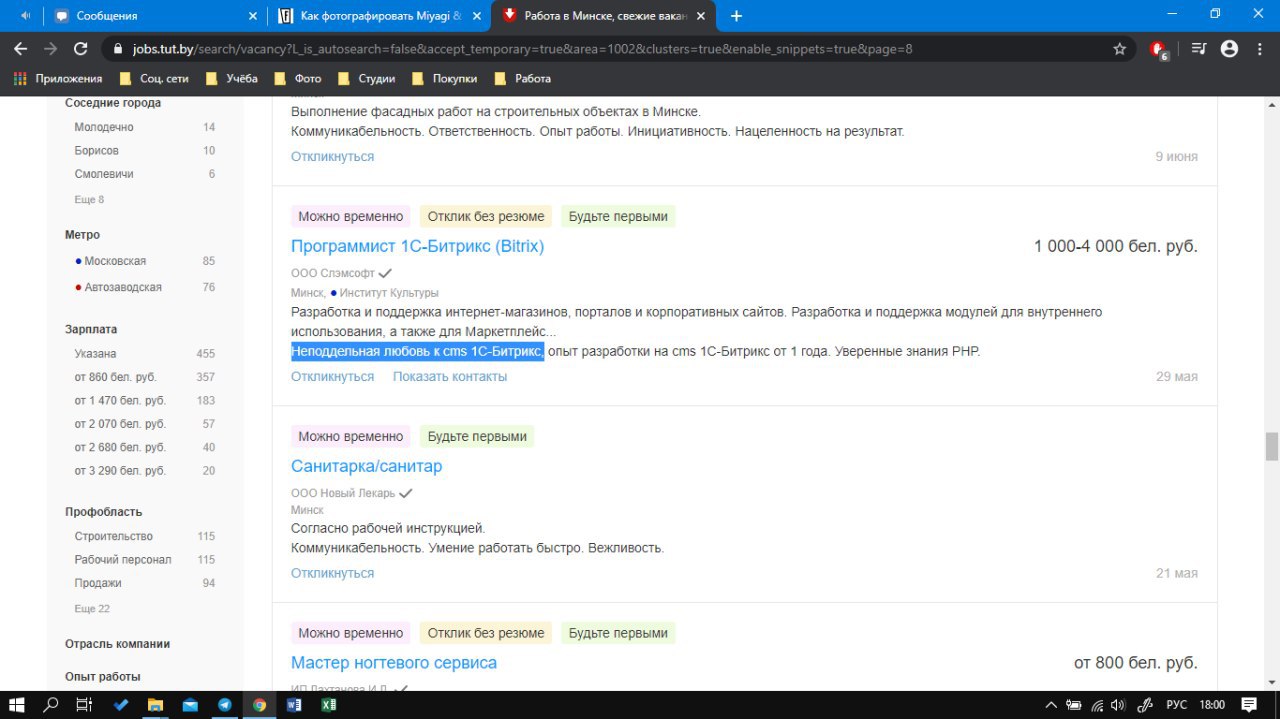Viewport: 1280px width, 719px height.
Task: Expand Еще 8 neighbouring cities
Action: 89,199
